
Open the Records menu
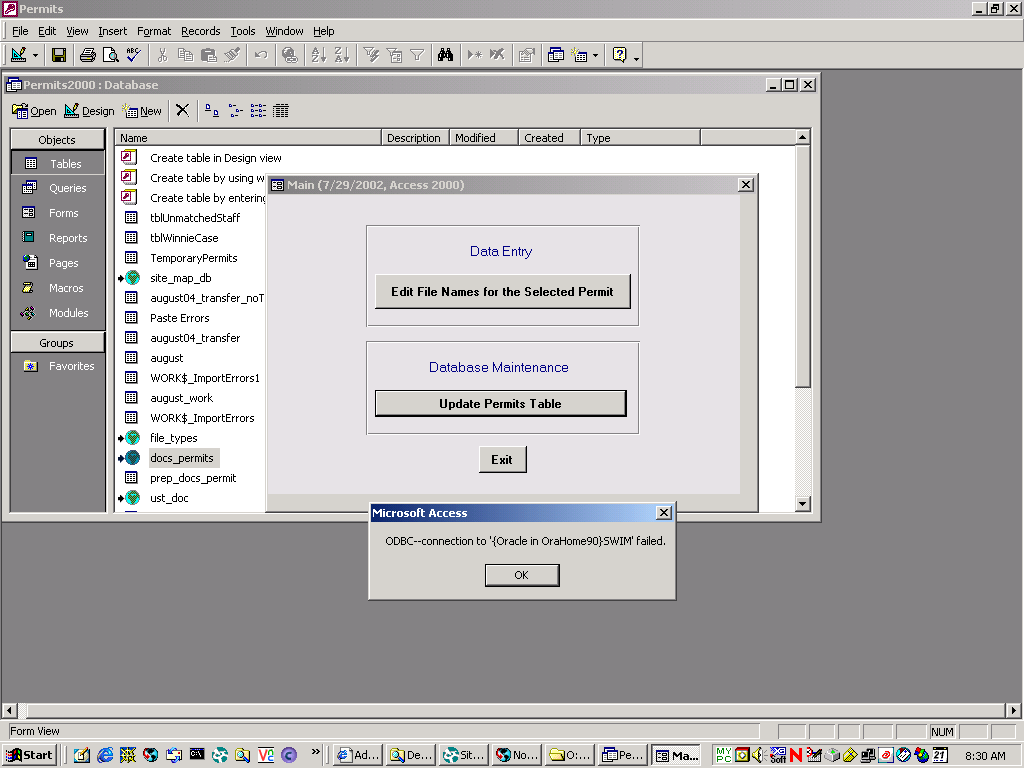click(x=200, y=31)
